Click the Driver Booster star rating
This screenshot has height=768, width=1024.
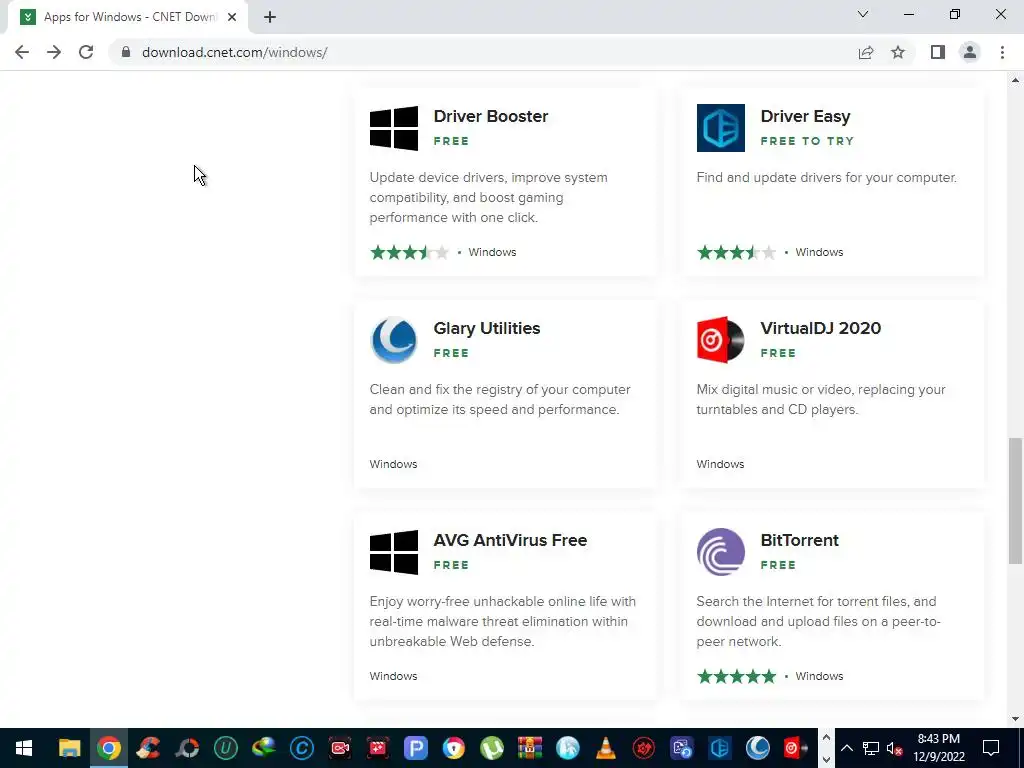[409, 252]
